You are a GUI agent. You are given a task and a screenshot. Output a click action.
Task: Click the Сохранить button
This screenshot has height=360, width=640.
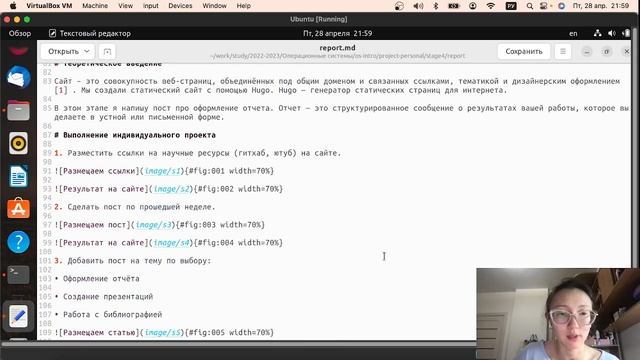524,51
